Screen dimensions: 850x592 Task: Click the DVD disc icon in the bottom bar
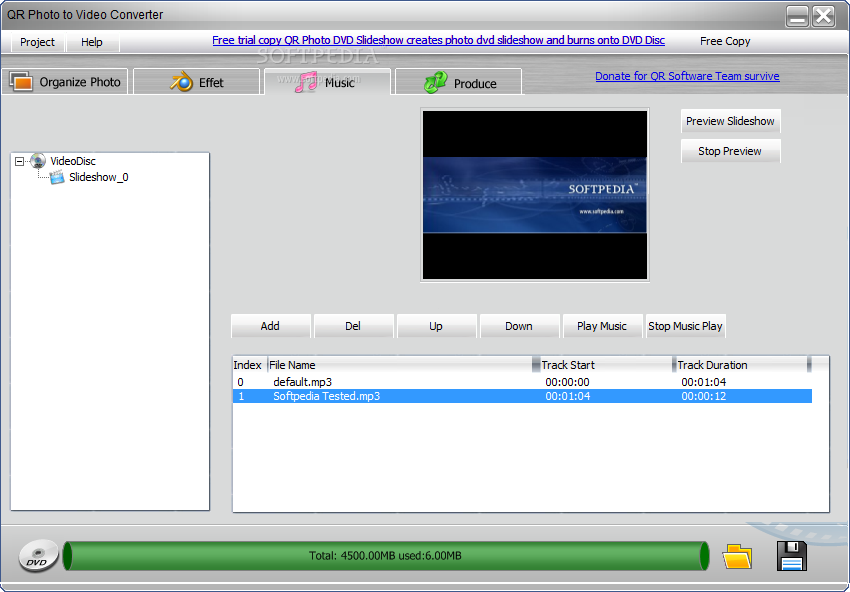[x=38, y=556]
